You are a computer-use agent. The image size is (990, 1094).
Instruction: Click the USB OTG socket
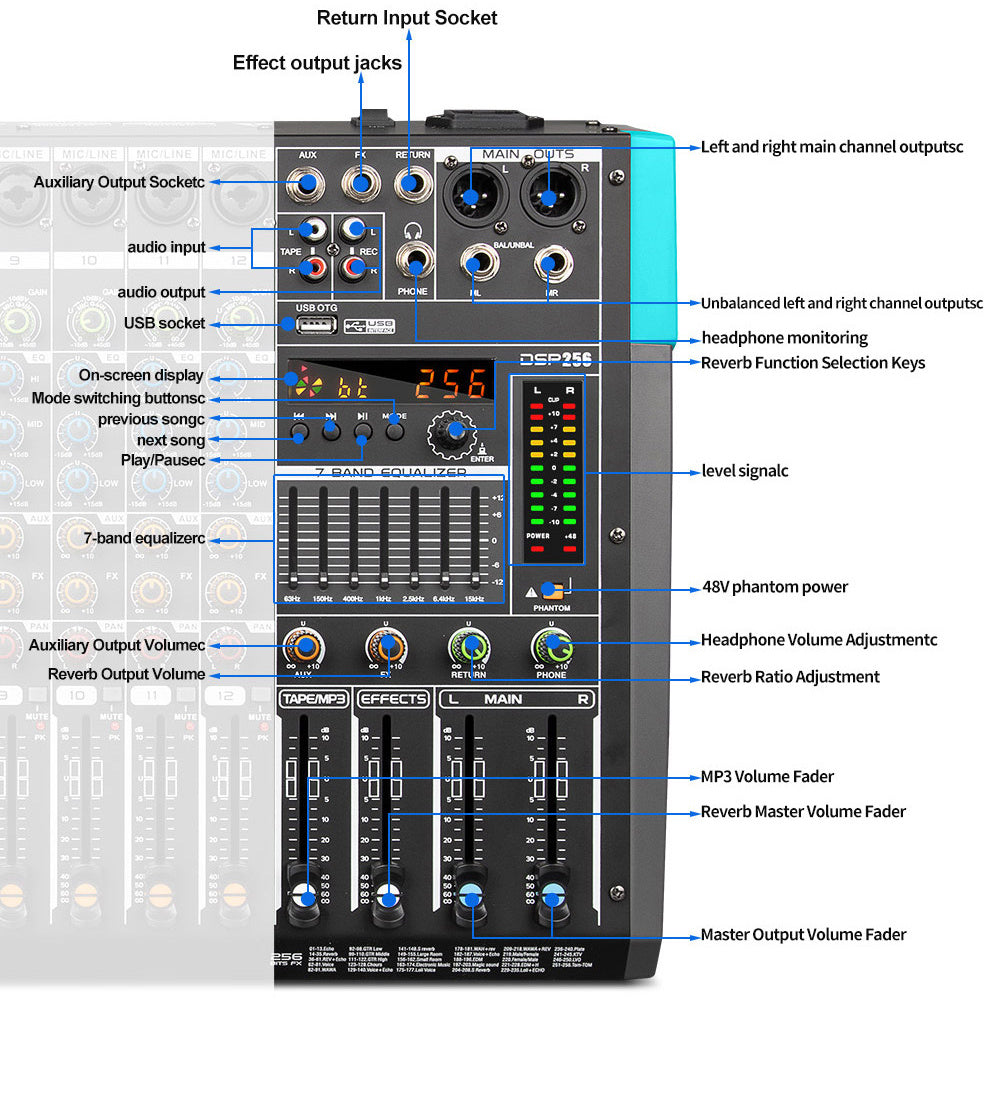point(317,324)
